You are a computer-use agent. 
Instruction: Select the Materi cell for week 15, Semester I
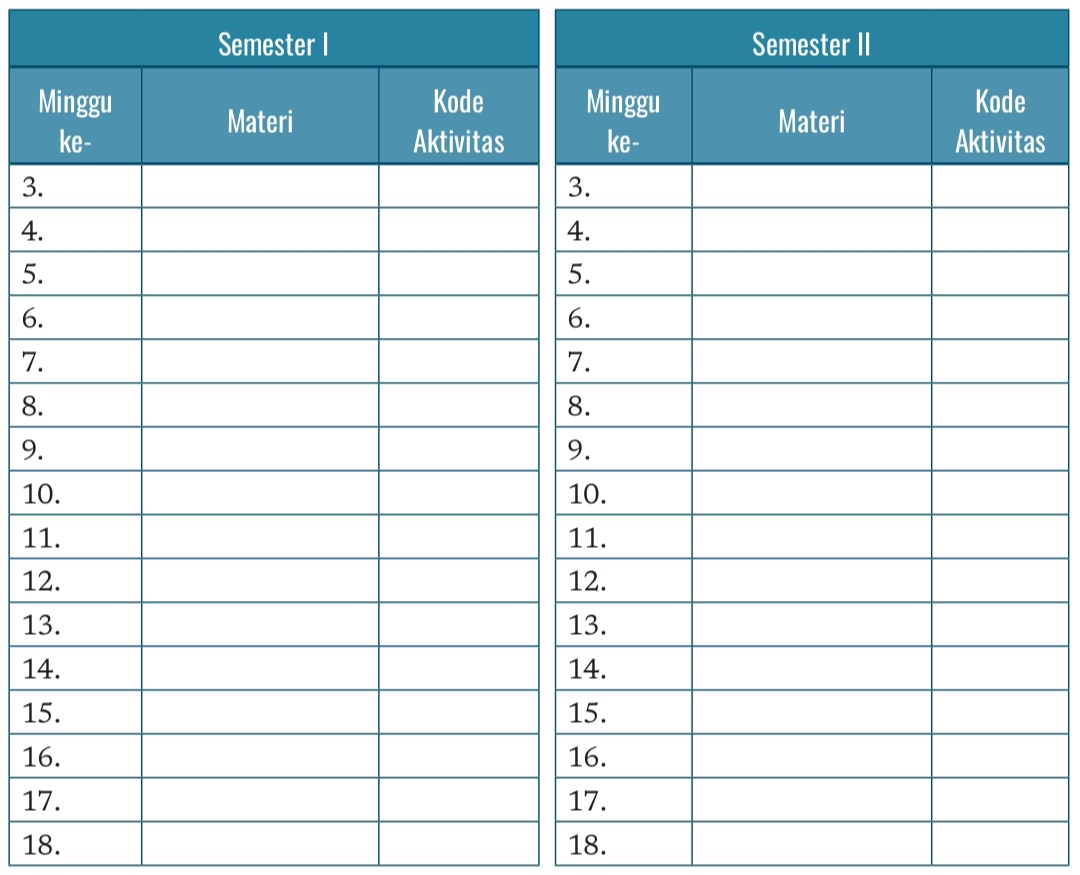(260, 713)
